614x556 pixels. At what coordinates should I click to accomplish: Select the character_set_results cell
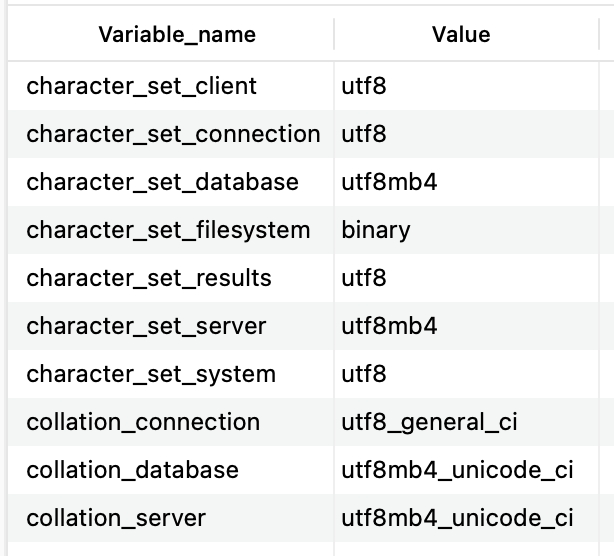[x=149, y=278]
